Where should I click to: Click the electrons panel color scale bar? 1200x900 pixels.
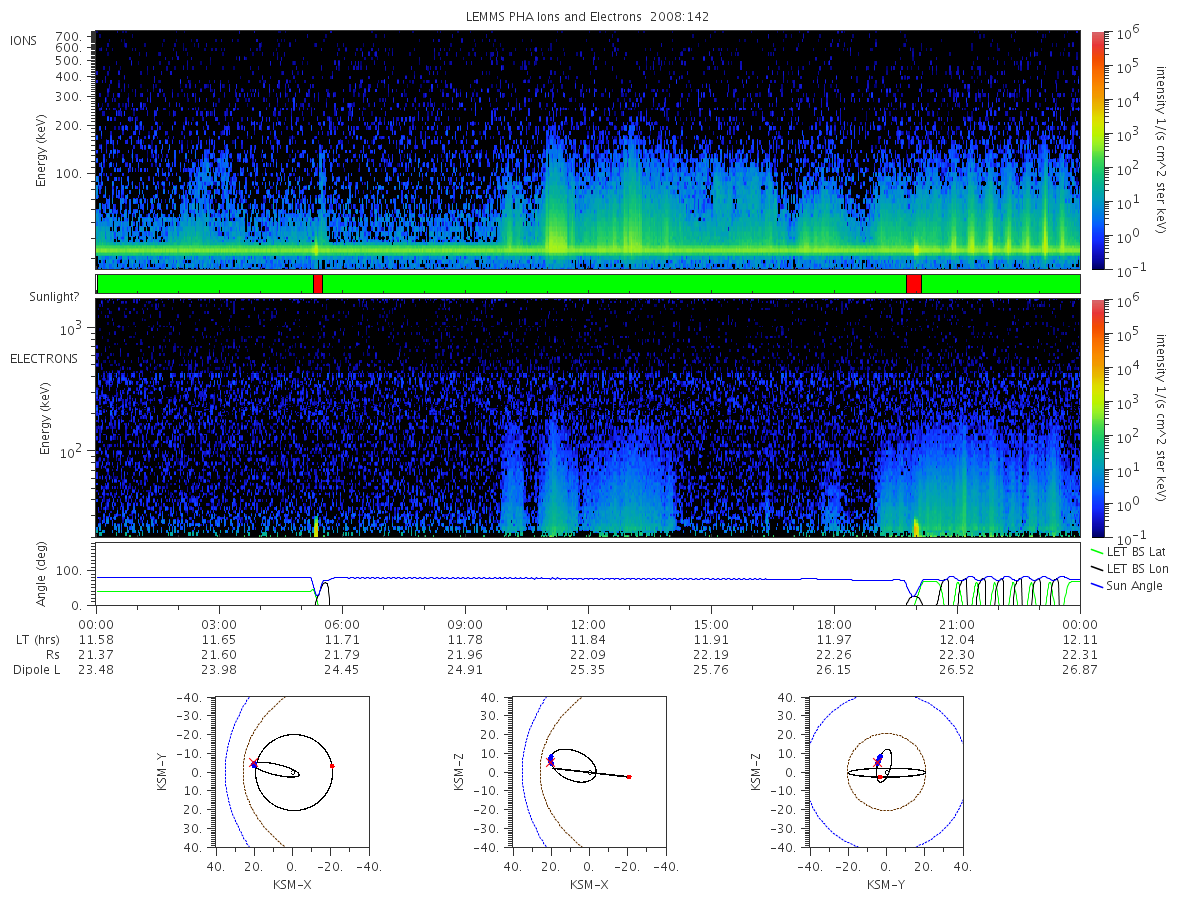[1097, 417]
